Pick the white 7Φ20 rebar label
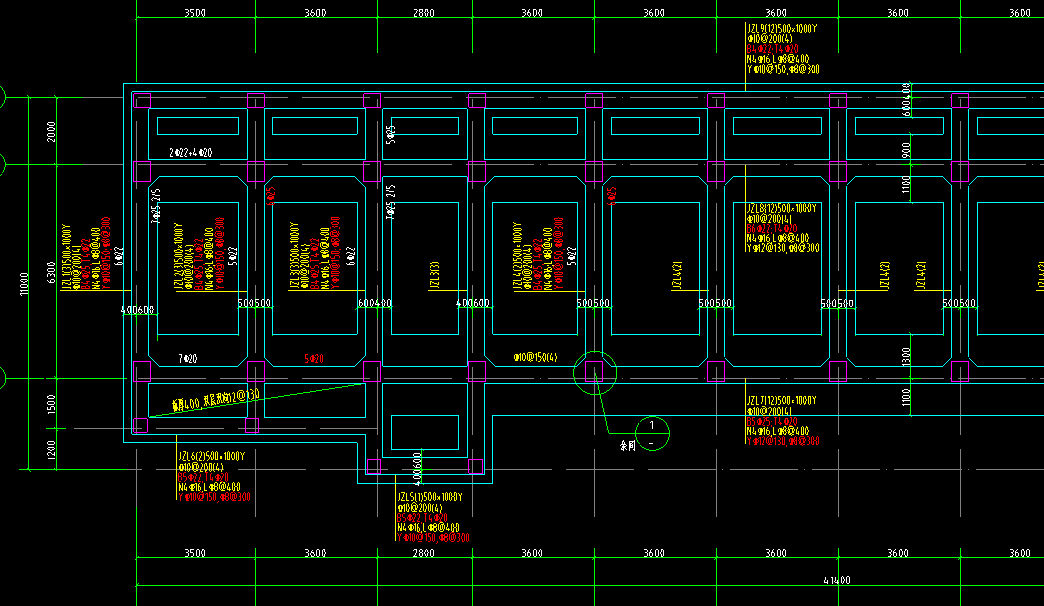 point(188,358)
